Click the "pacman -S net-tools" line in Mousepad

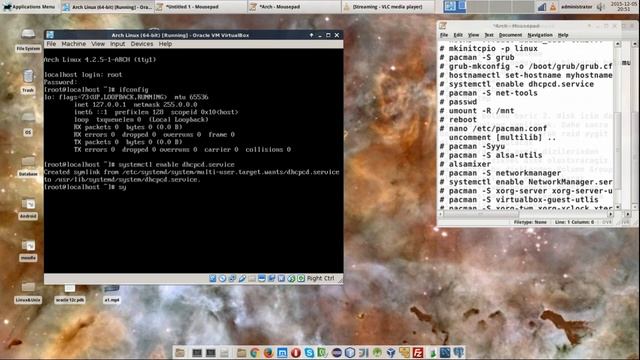pos(488,93)
